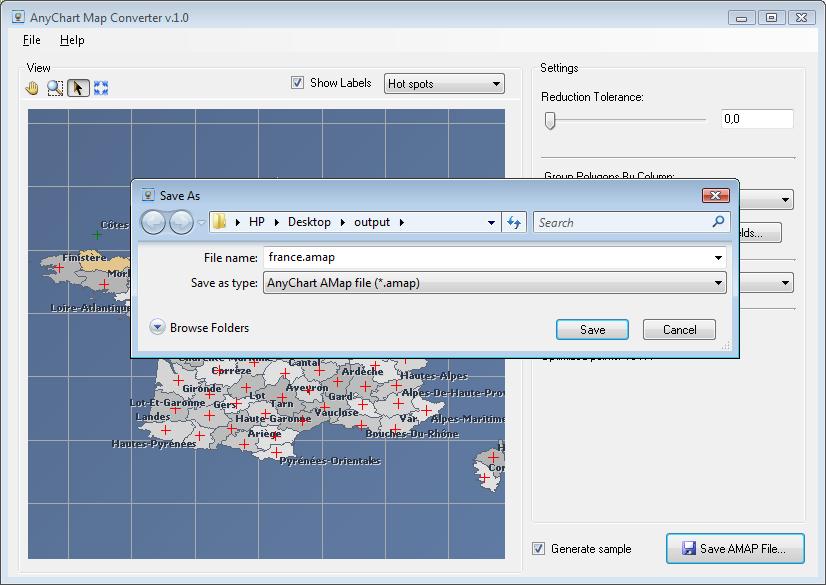Select the arrow pointer tool
Viewport: 826px width, 585px height.
78,88
